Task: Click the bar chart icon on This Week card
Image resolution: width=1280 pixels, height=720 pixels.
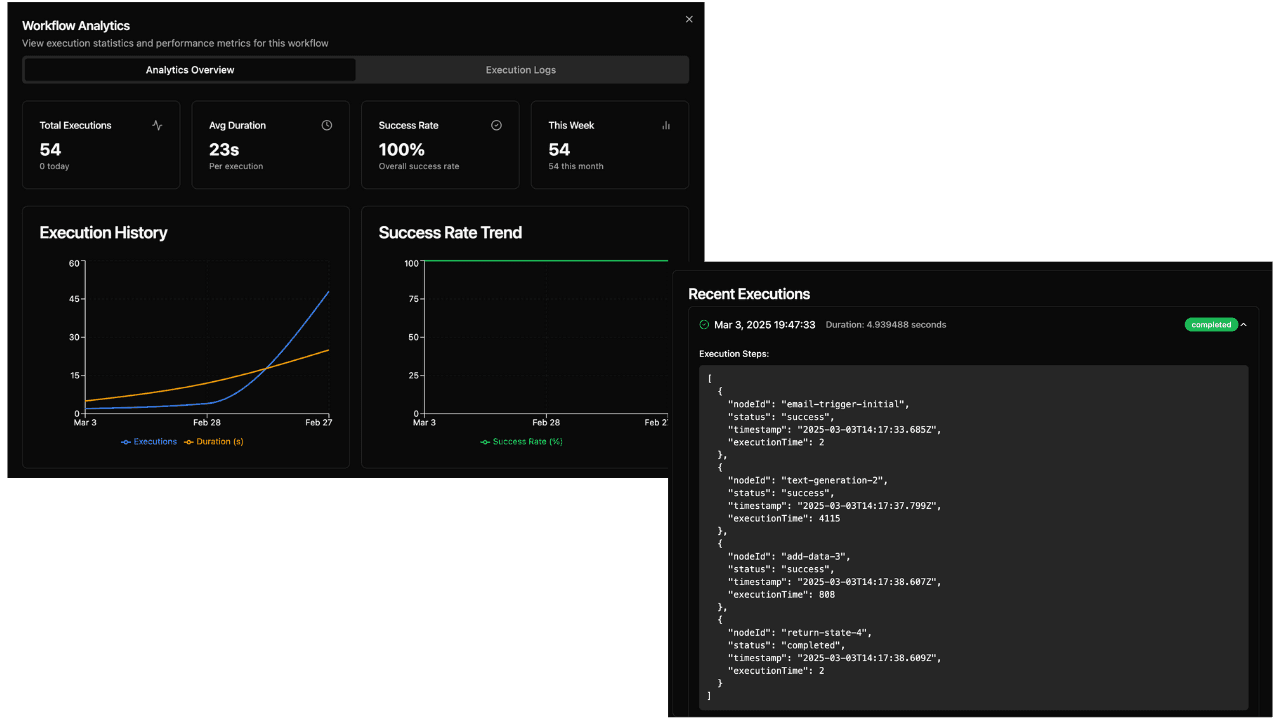Action: tap(666, 125)
